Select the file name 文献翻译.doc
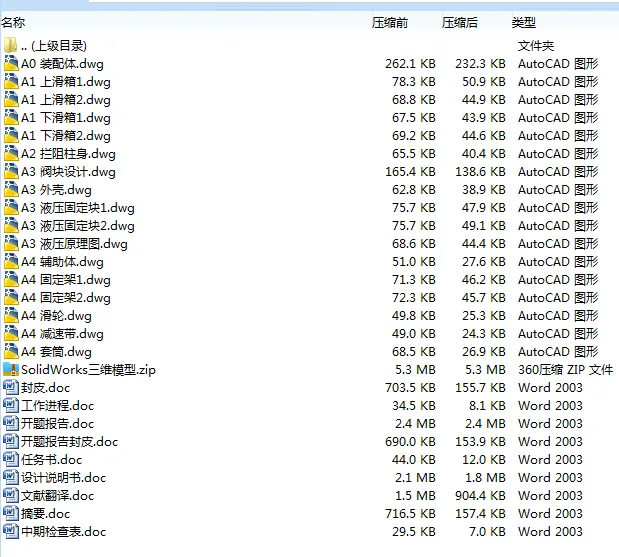 (58, 496)
